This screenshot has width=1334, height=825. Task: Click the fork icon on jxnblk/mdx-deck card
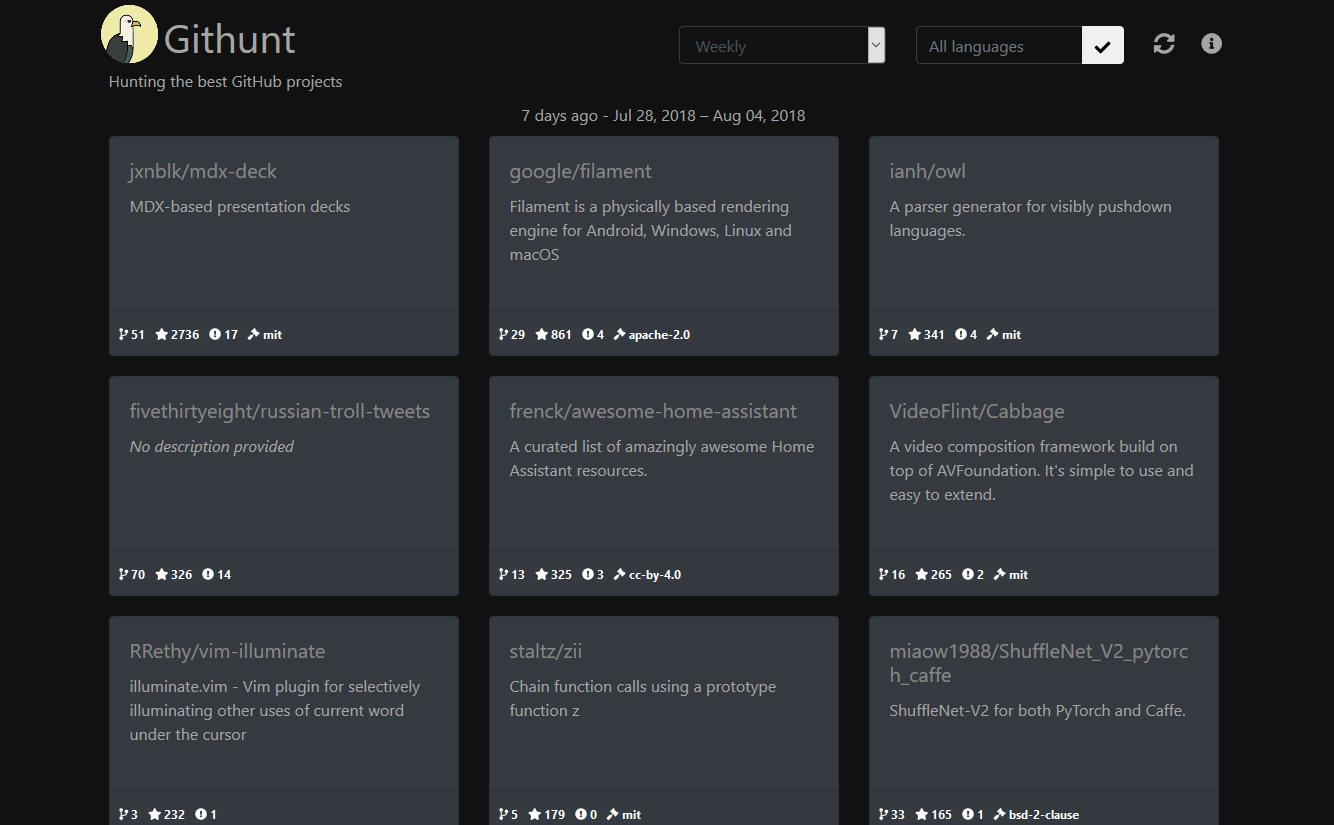point(124,335)
